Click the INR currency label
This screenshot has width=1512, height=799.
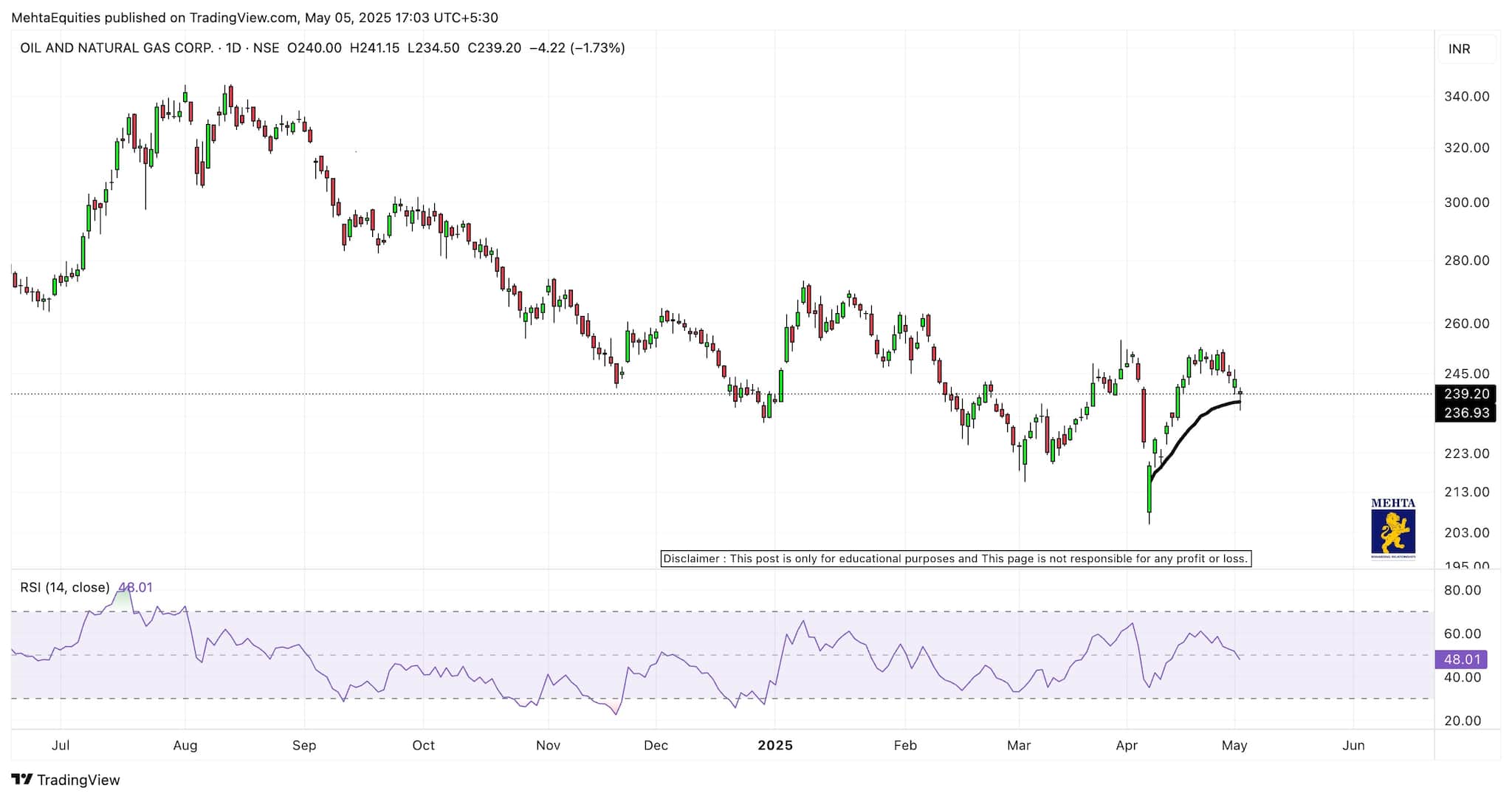pos(1459,49)
